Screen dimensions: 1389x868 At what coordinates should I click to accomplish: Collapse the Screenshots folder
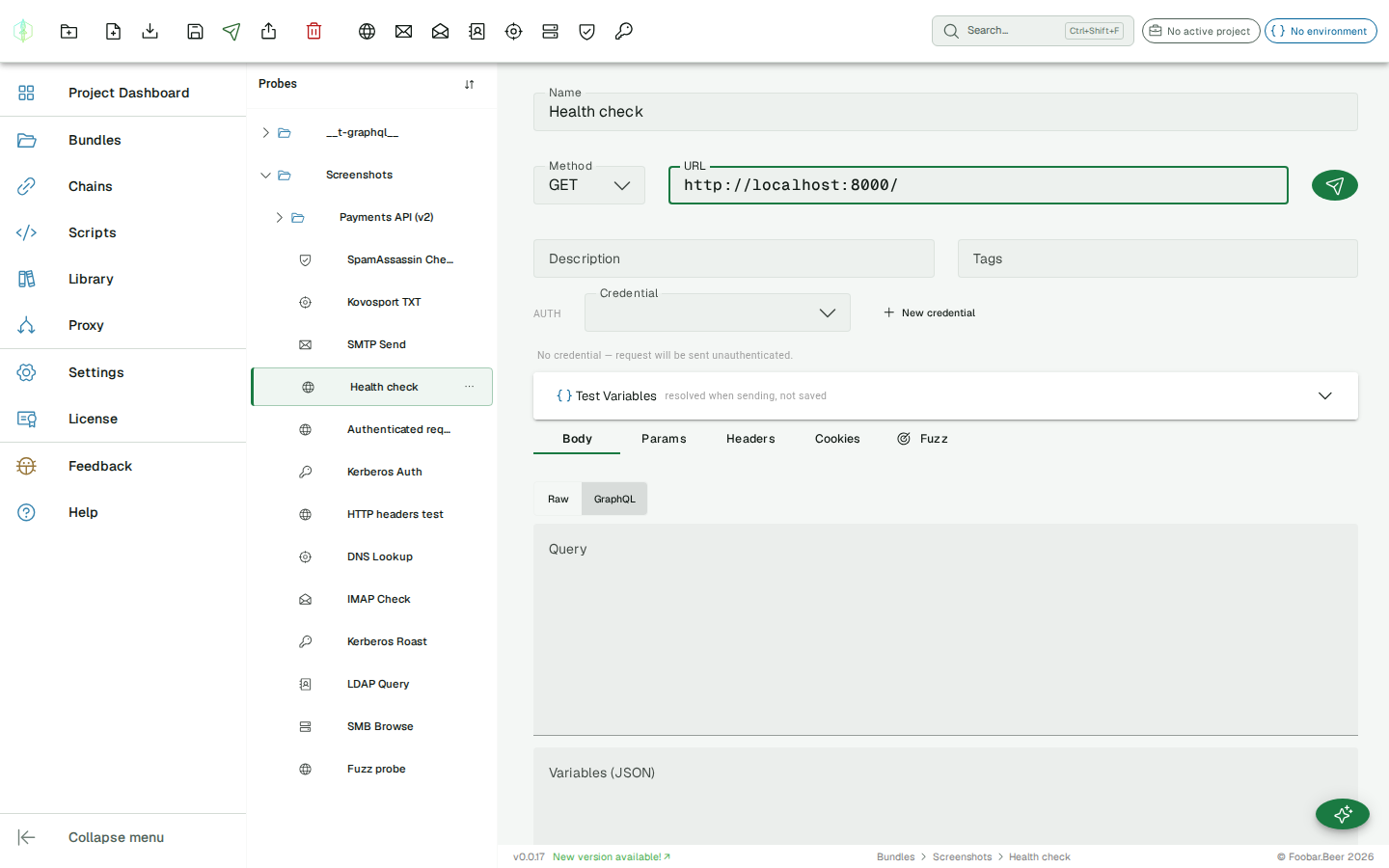(265, 175)
